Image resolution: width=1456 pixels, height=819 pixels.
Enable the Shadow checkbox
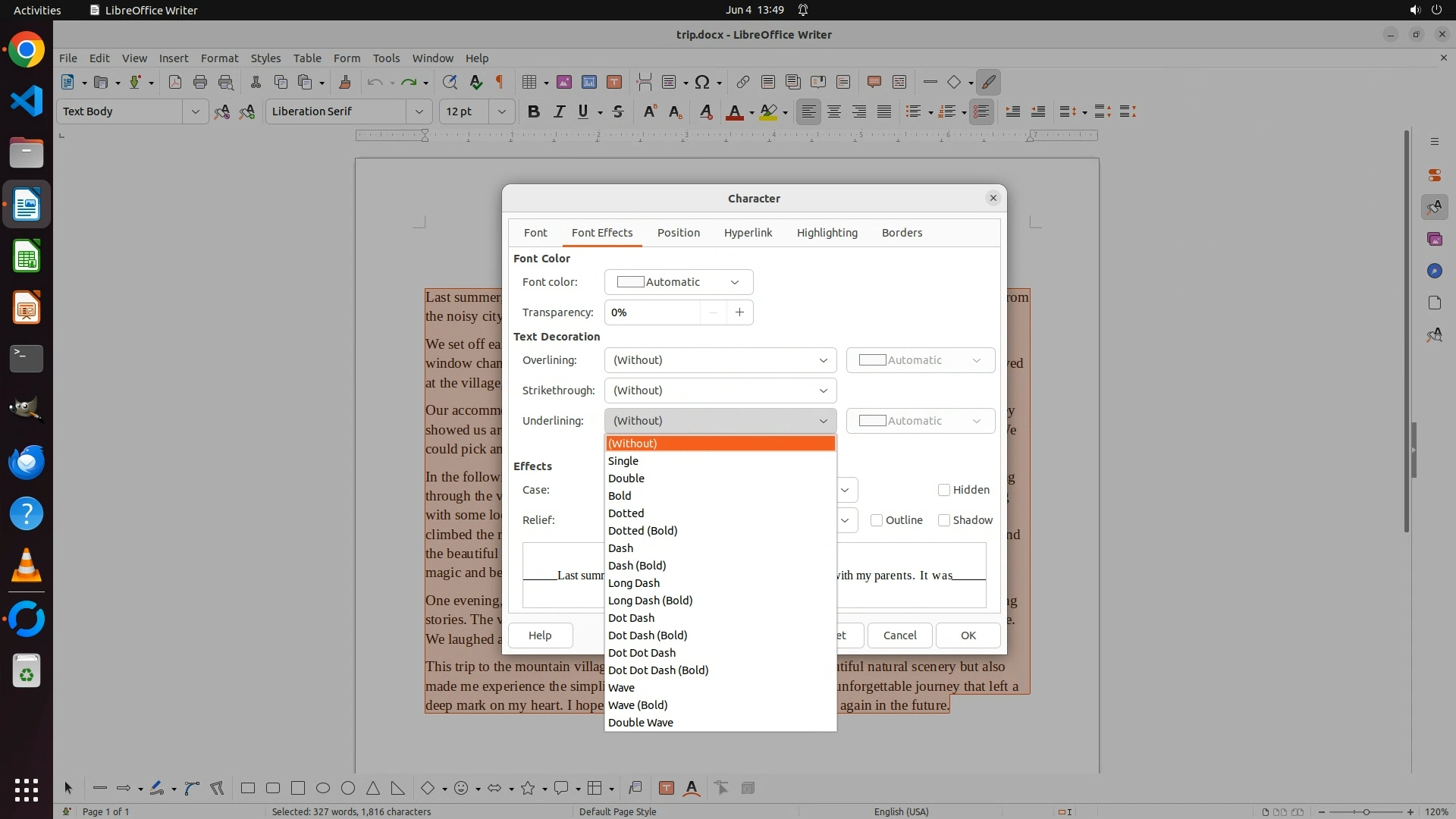944,520
